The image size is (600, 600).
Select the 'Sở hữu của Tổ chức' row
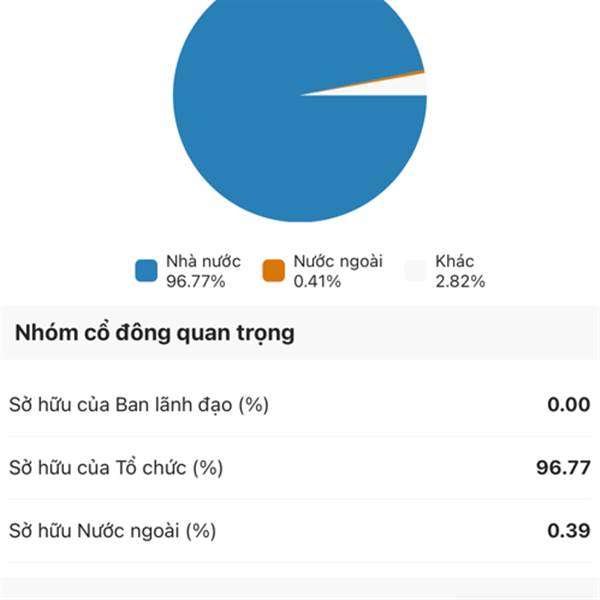click(x=300, y=468)
